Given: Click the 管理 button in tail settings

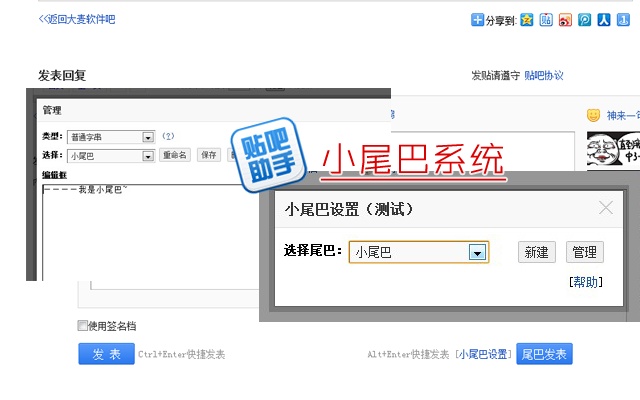Looking at the screenshot, I should coord(584,252).
